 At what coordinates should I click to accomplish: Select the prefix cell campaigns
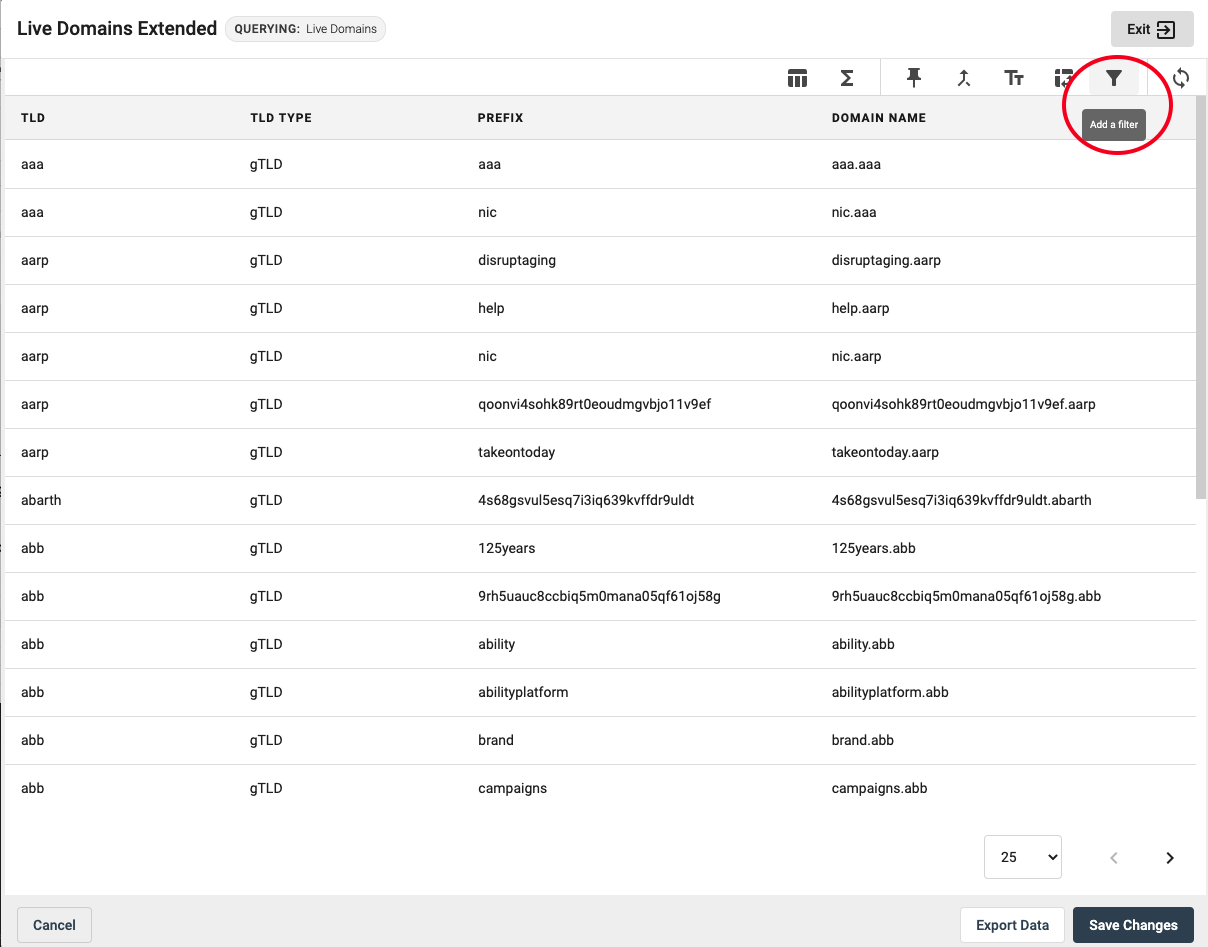point(512,788)
